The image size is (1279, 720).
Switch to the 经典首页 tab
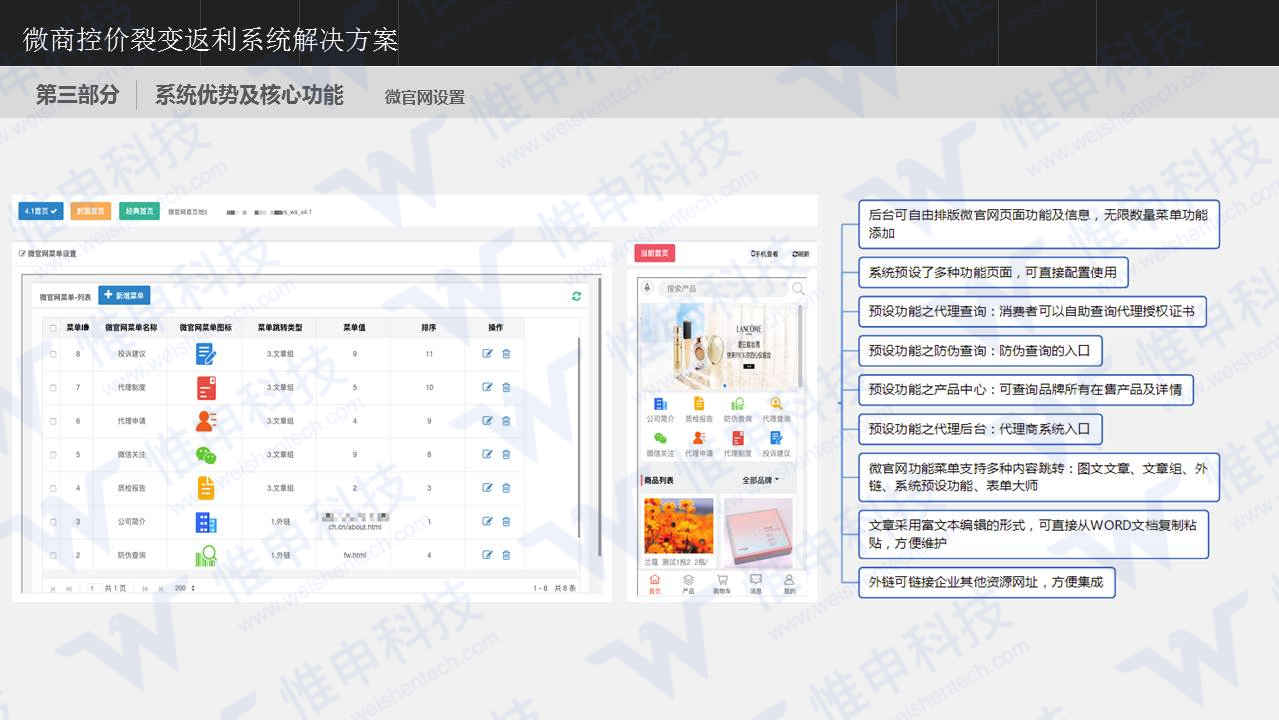point(139,211)
